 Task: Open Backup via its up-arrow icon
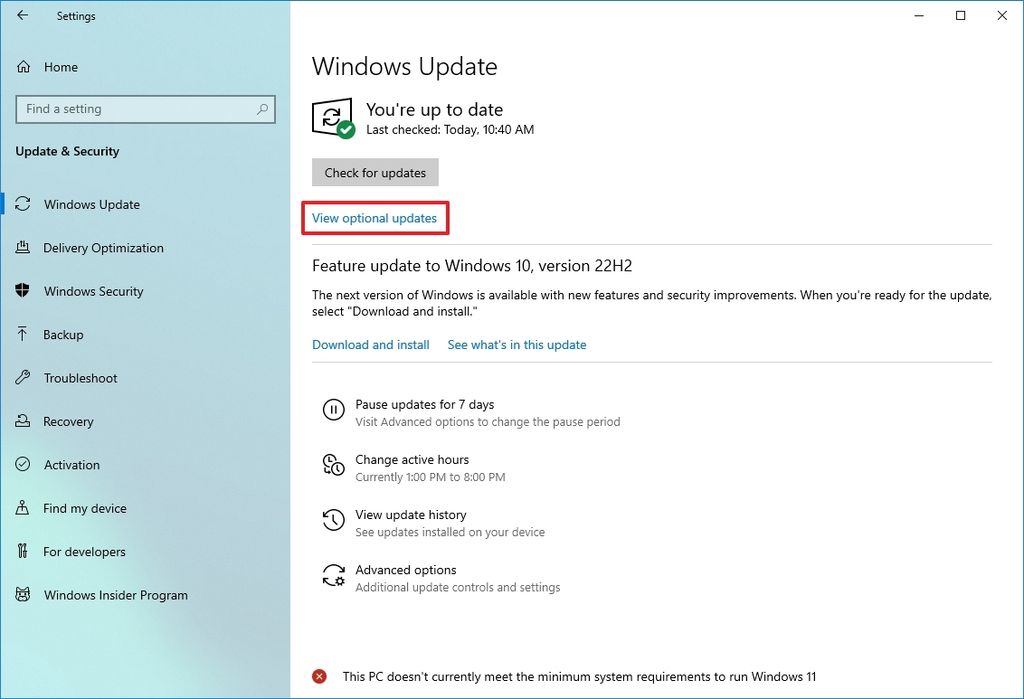pos(23,334)
